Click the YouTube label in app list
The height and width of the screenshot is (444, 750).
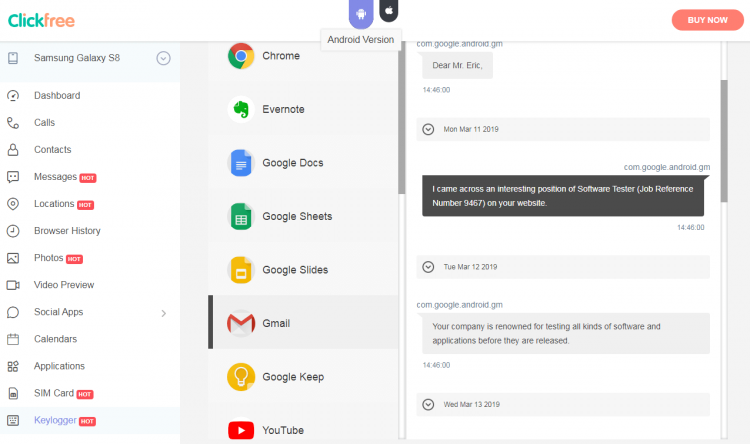point(283,431)
